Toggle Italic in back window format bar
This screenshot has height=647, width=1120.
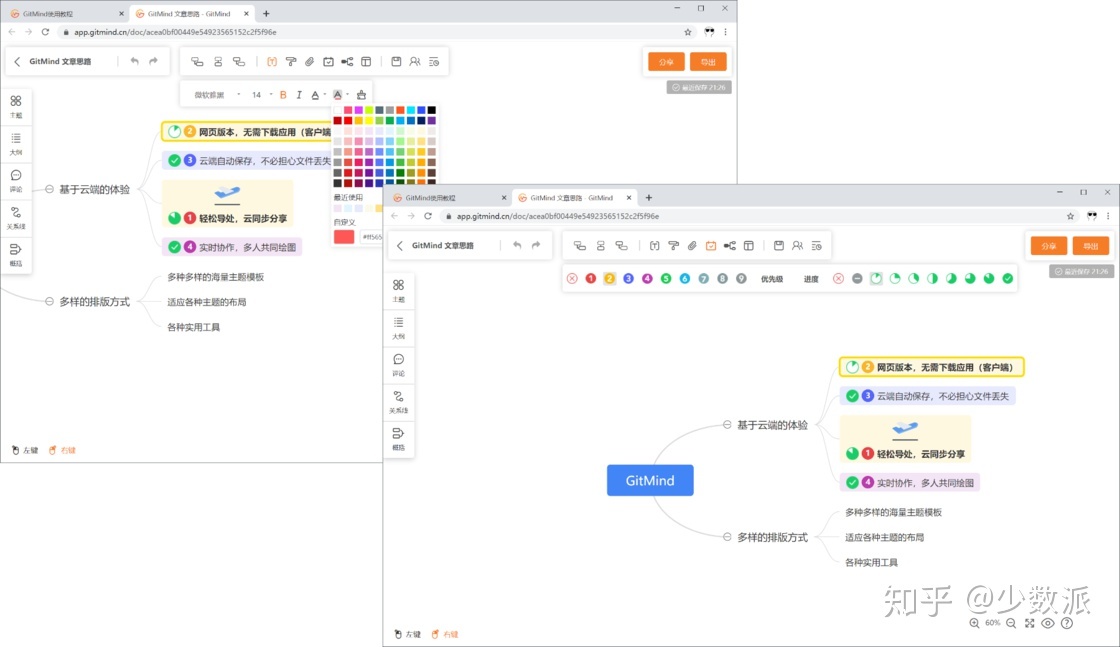pos(299,94)
